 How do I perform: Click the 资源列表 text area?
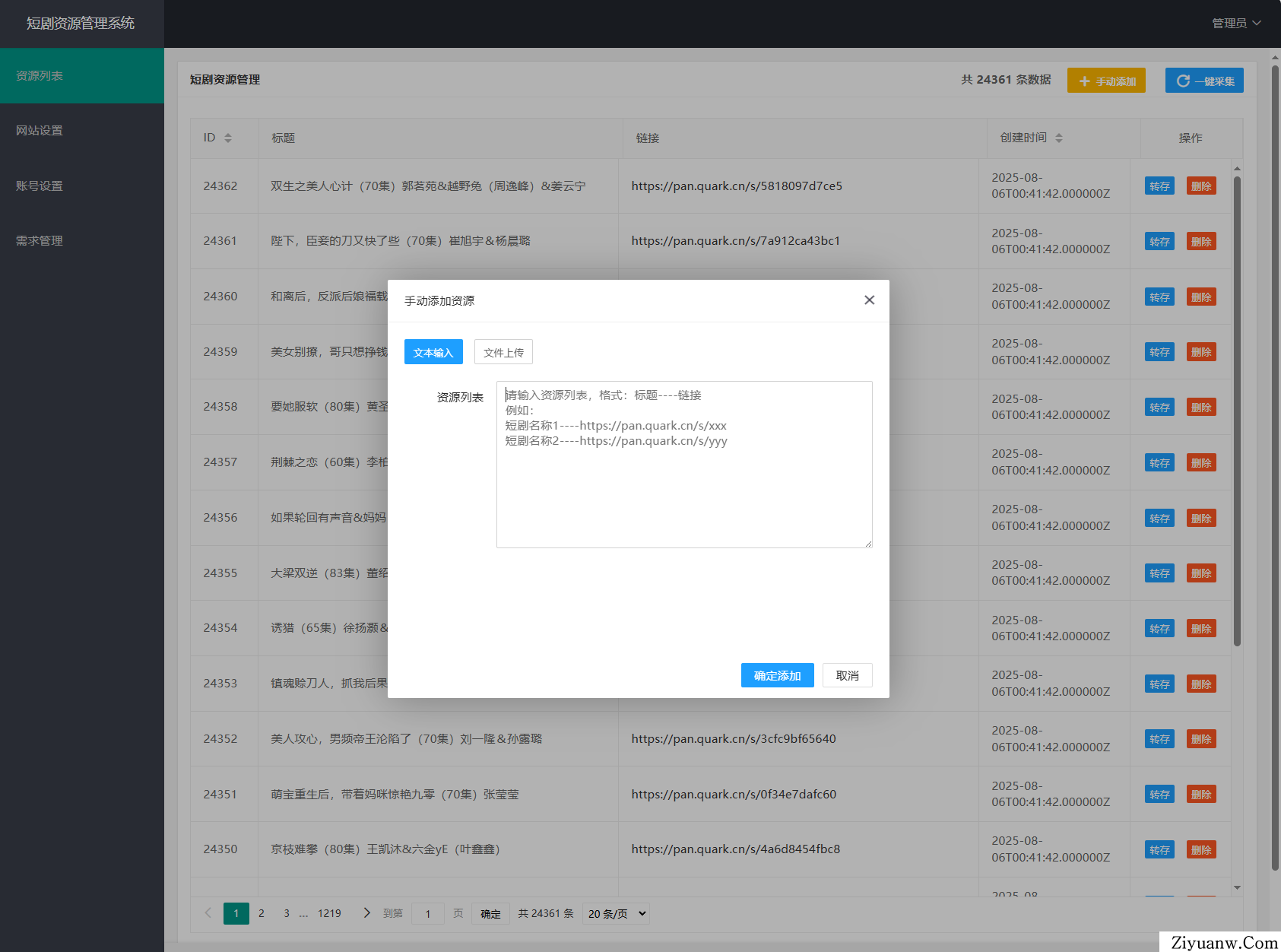pyautogui.click(x=683, y=487)
